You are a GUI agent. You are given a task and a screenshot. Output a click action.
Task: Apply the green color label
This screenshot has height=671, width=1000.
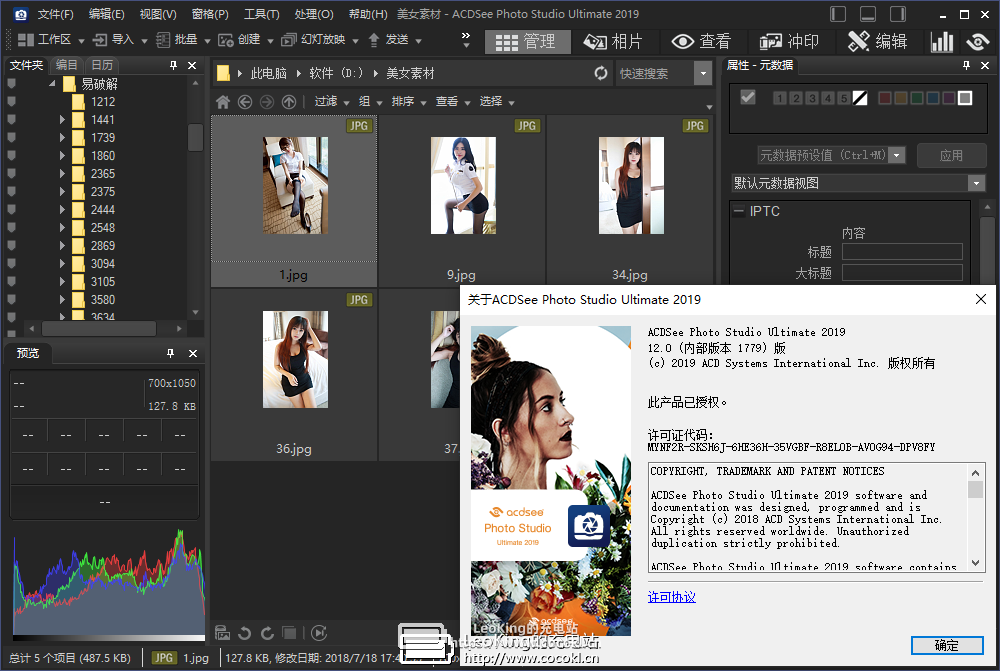pos(916,98)
